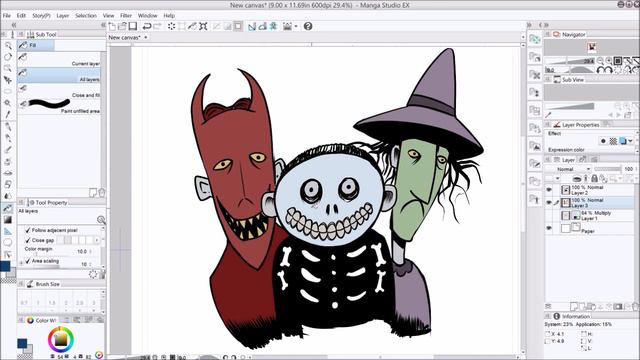Click the Navigator zoom in icon
Image resolution: width=640 pixels, height=360 pixels.
click(609, 61)
